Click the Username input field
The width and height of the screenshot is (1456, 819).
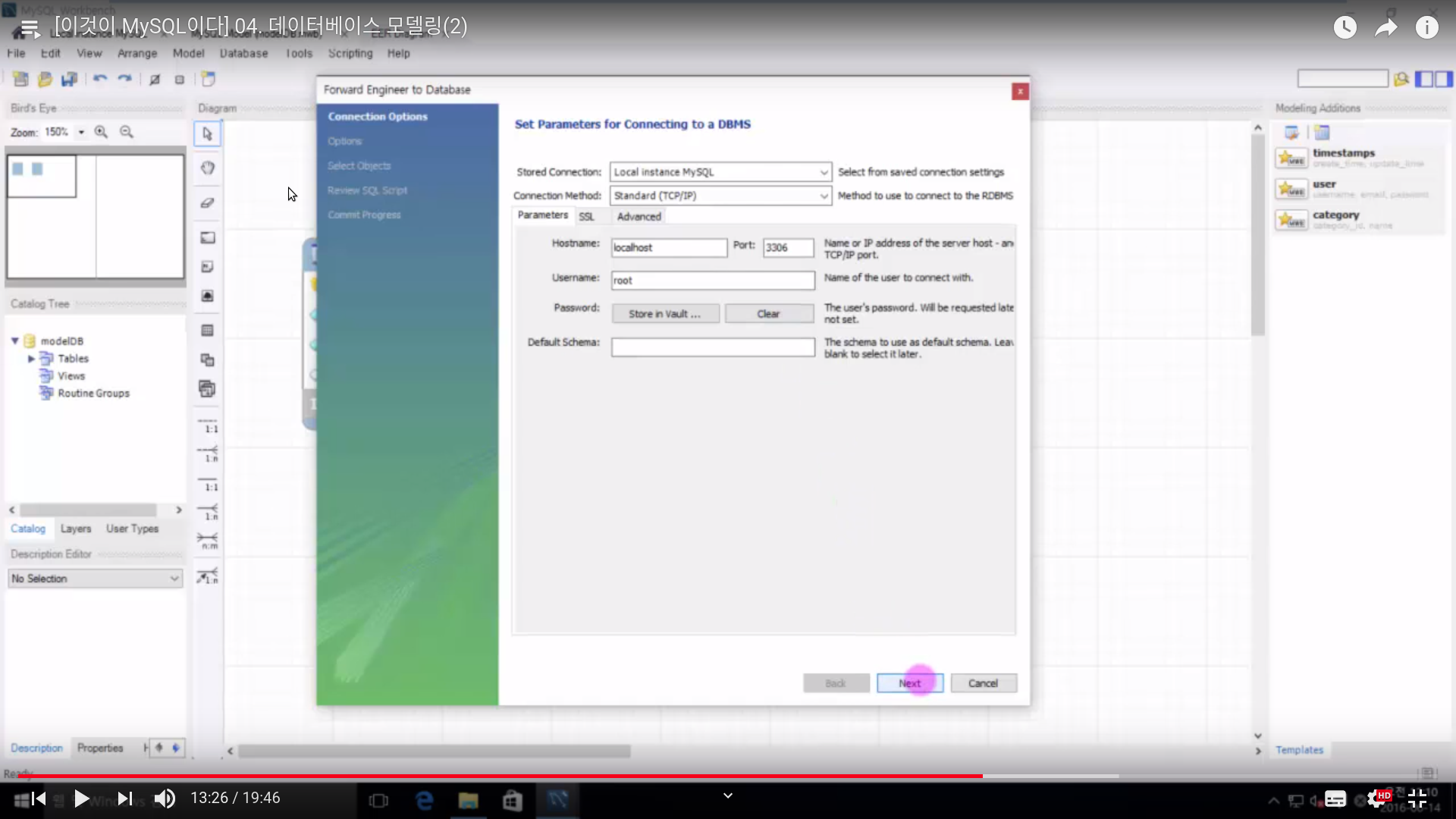pos(713,281)
